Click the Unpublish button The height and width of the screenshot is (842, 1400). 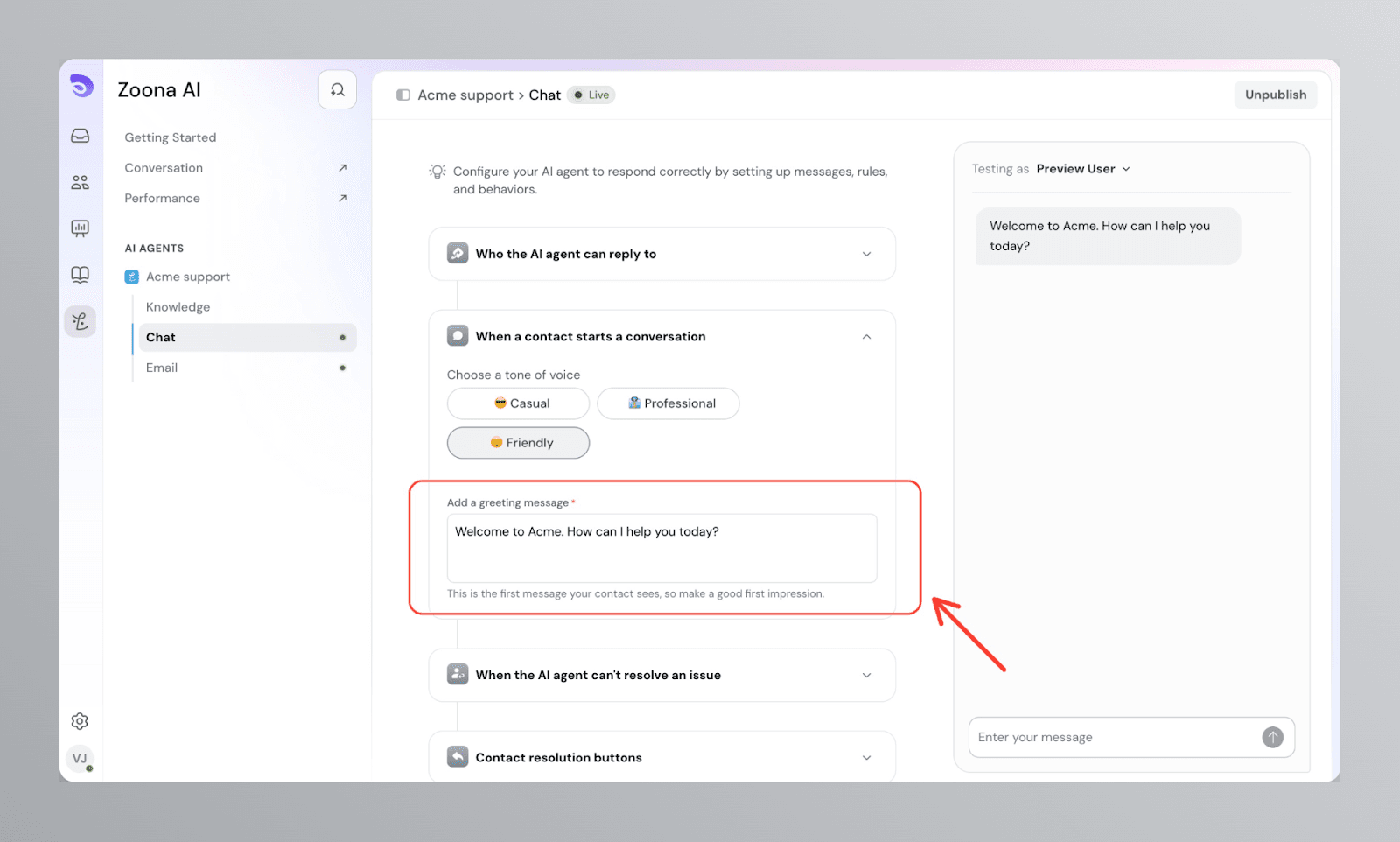pos(1276,95)
